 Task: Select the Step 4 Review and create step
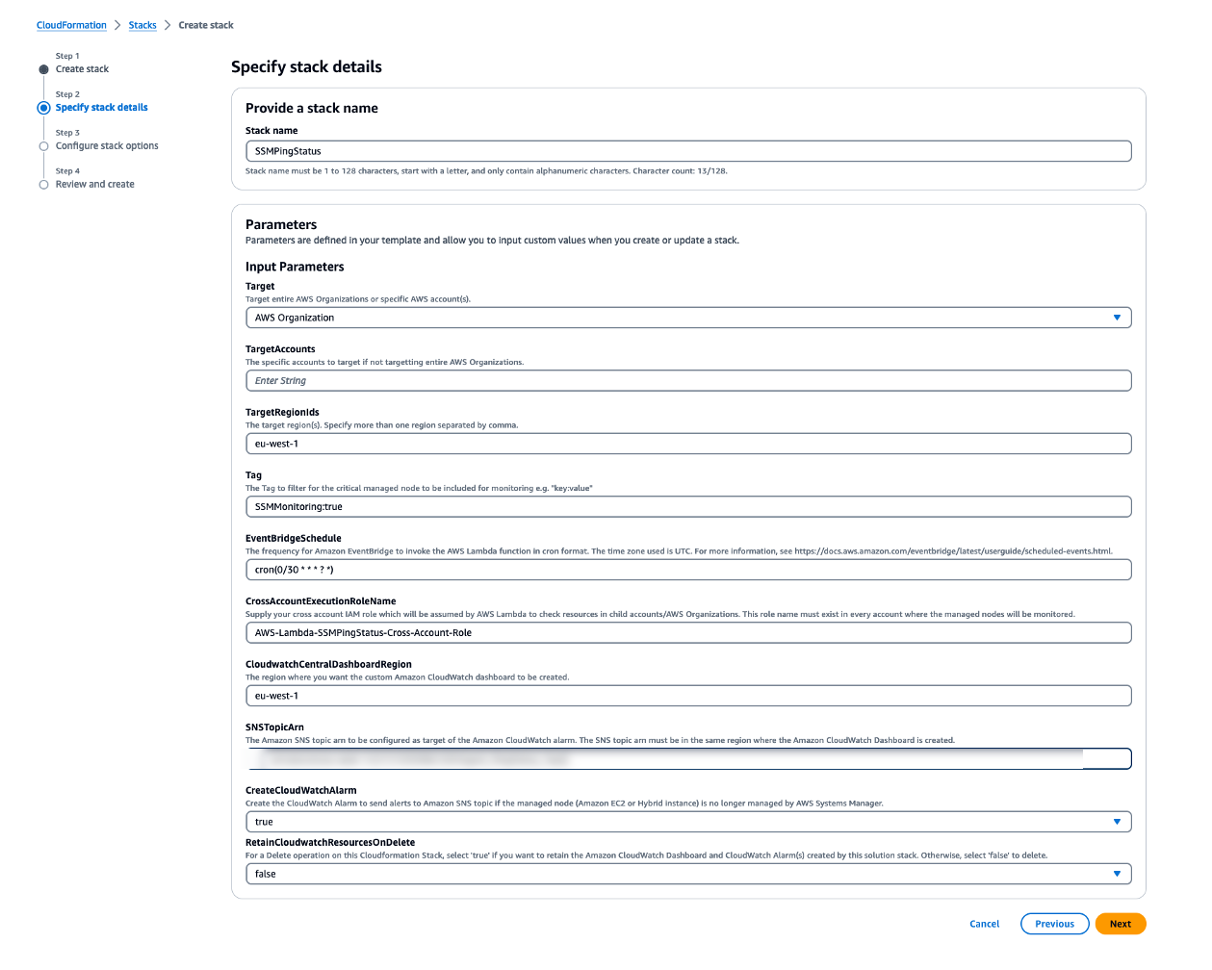point(95,183)
